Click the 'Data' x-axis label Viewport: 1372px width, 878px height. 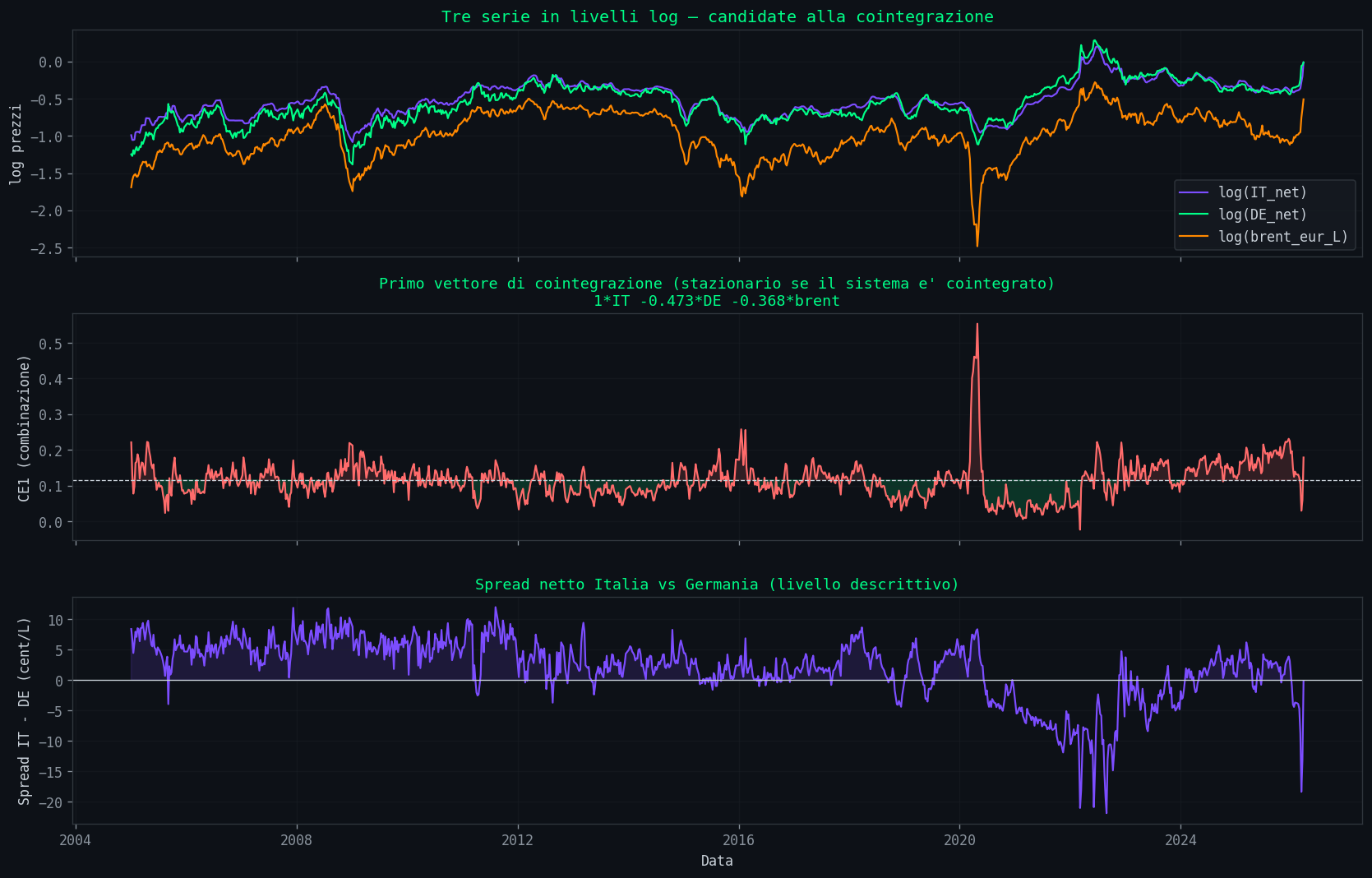[x=717, y=861]
